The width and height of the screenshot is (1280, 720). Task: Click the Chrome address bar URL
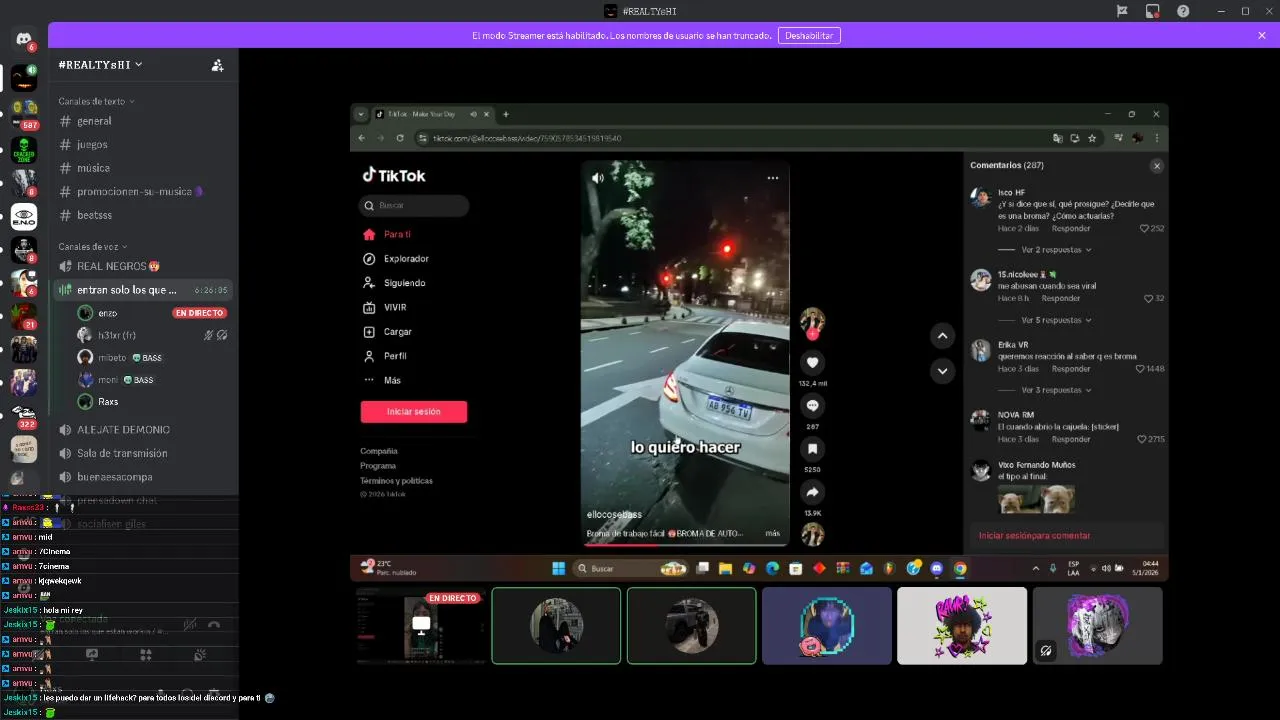click(x=527, y=138)
